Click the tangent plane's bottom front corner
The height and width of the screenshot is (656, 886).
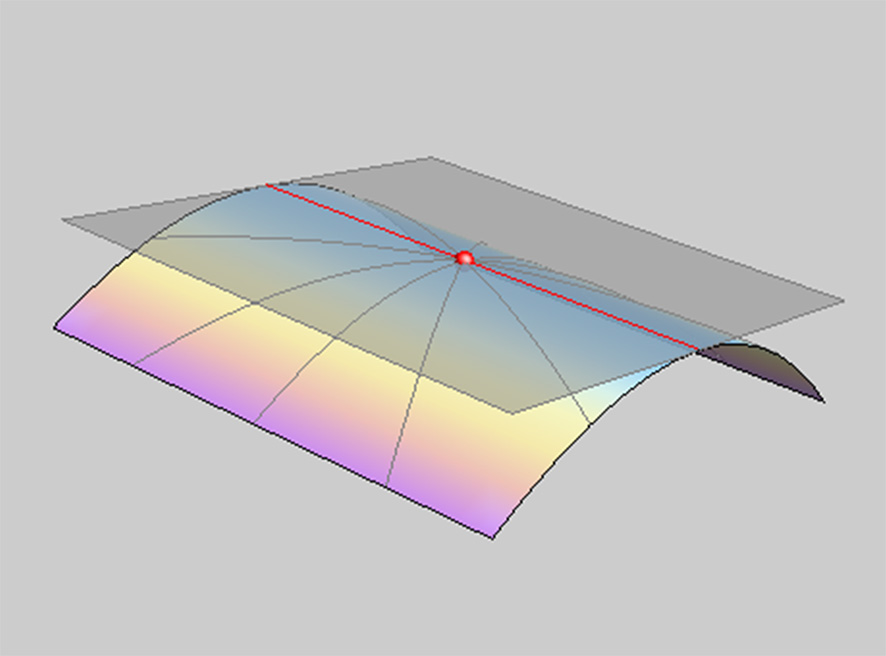pyautogui.click(x=511, y=412)
